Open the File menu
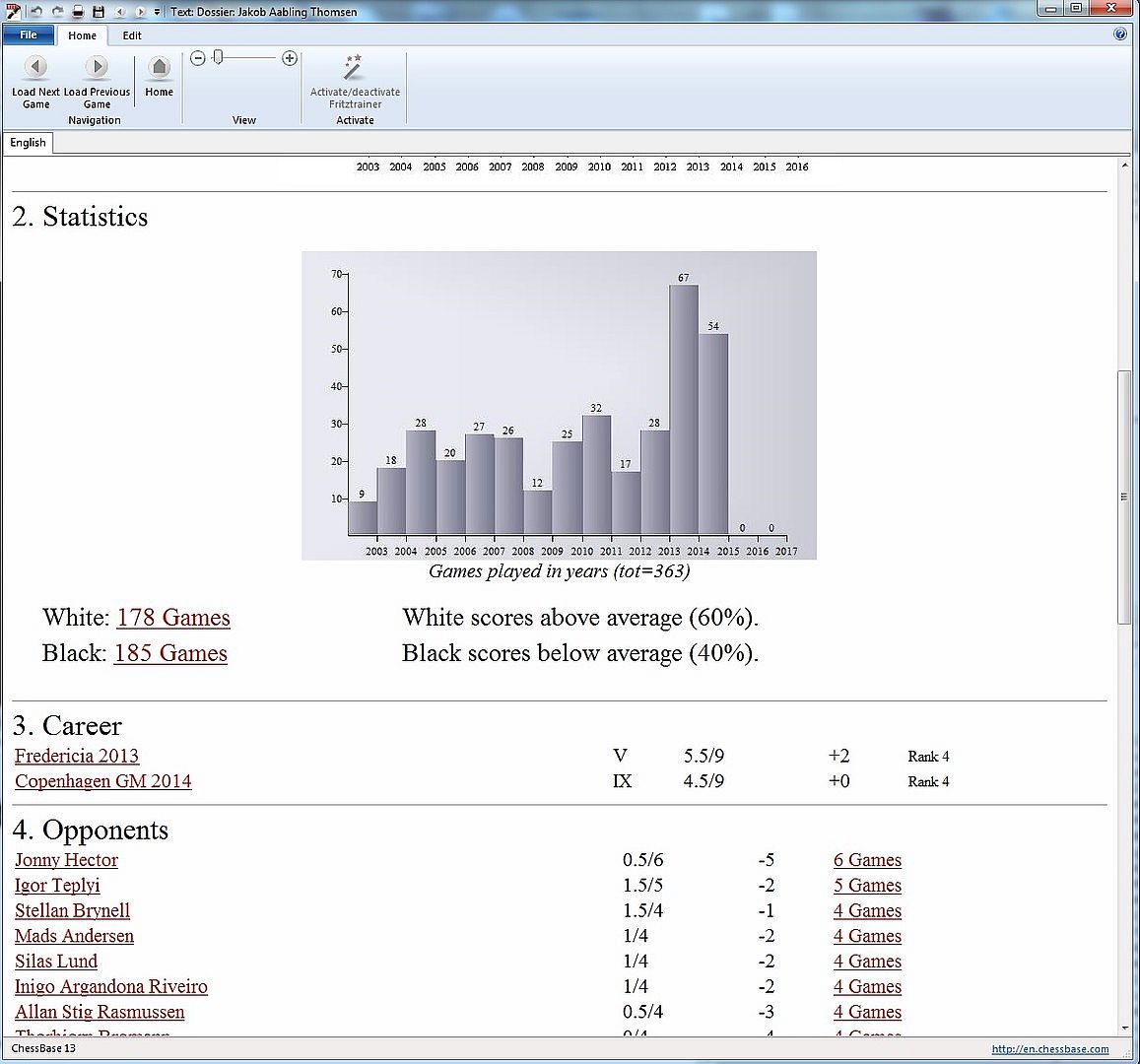The image size is (1140, 1064). pyautogui.click(x=29, y=34)
